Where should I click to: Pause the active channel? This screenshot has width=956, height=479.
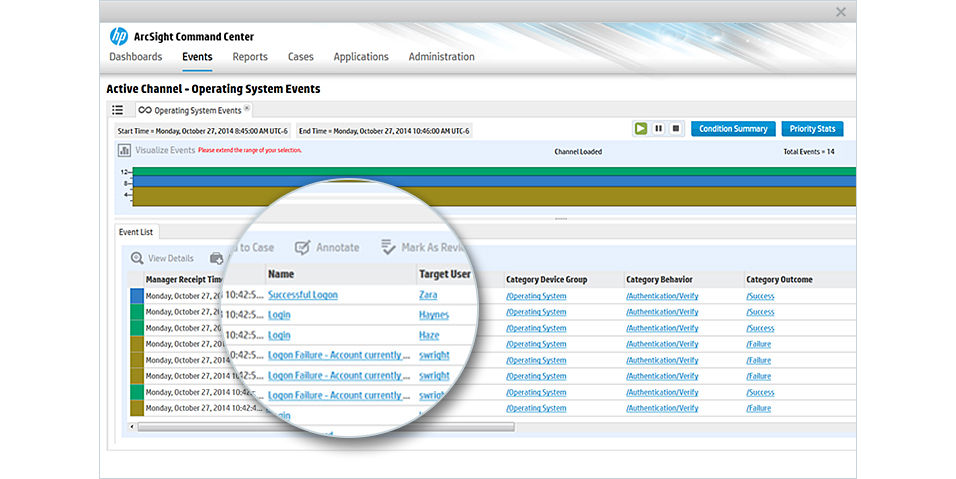(658, 129)
